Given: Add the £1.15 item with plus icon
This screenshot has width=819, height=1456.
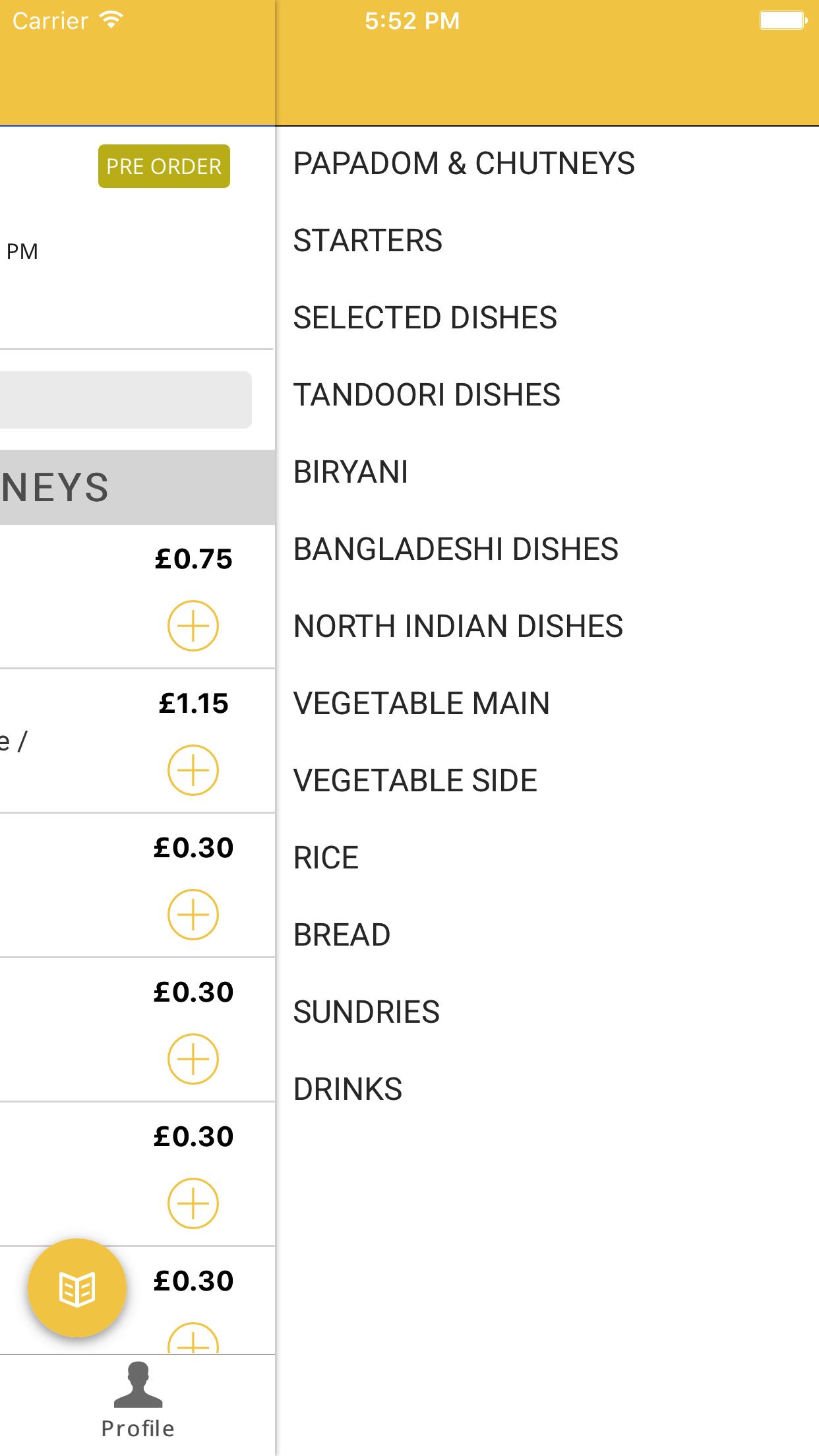Looking at the screenshot, I should pos(193,770).
